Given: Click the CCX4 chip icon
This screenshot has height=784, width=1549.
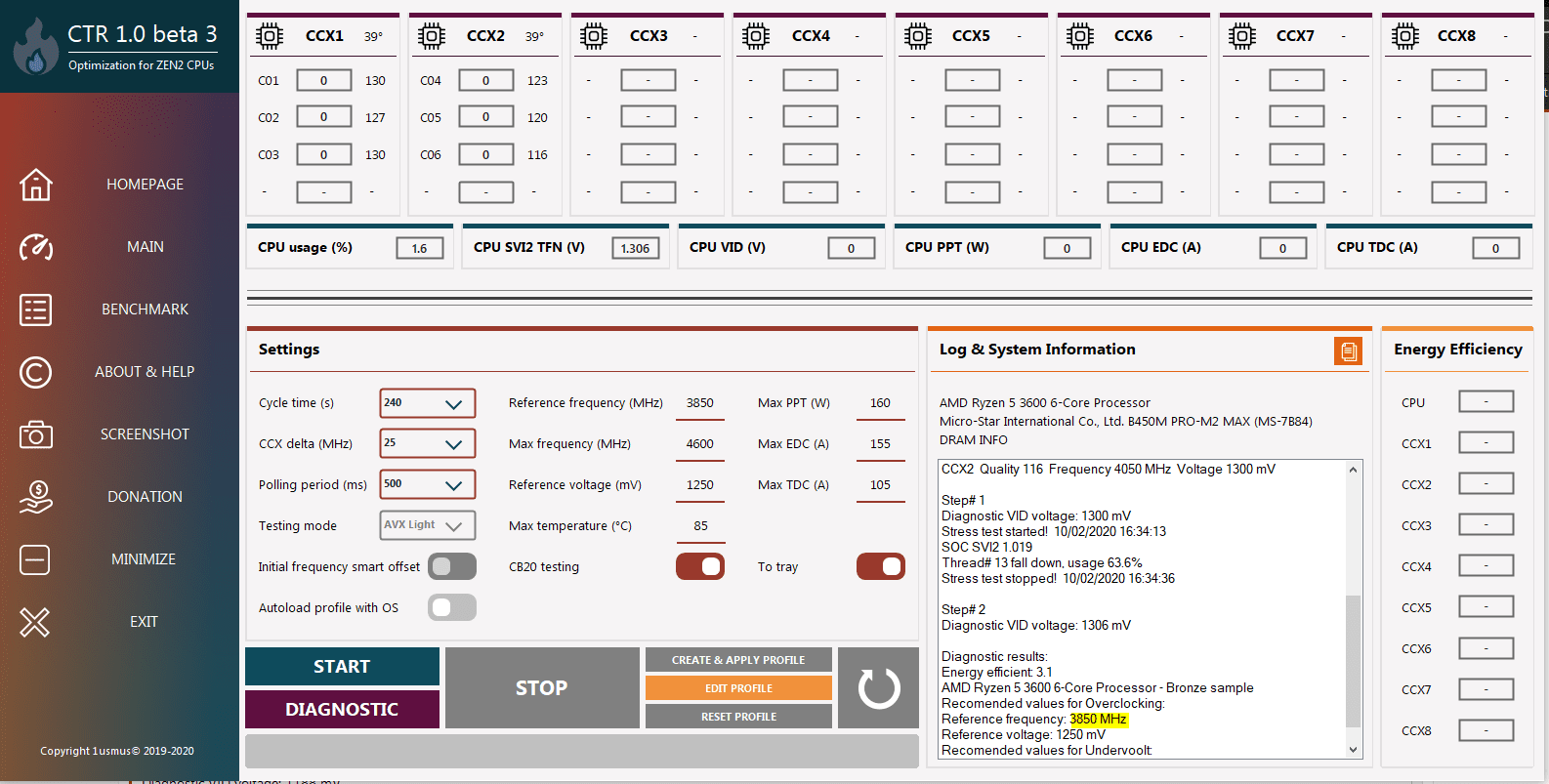Looking at the screenshot, I should (x=756, y=36).
